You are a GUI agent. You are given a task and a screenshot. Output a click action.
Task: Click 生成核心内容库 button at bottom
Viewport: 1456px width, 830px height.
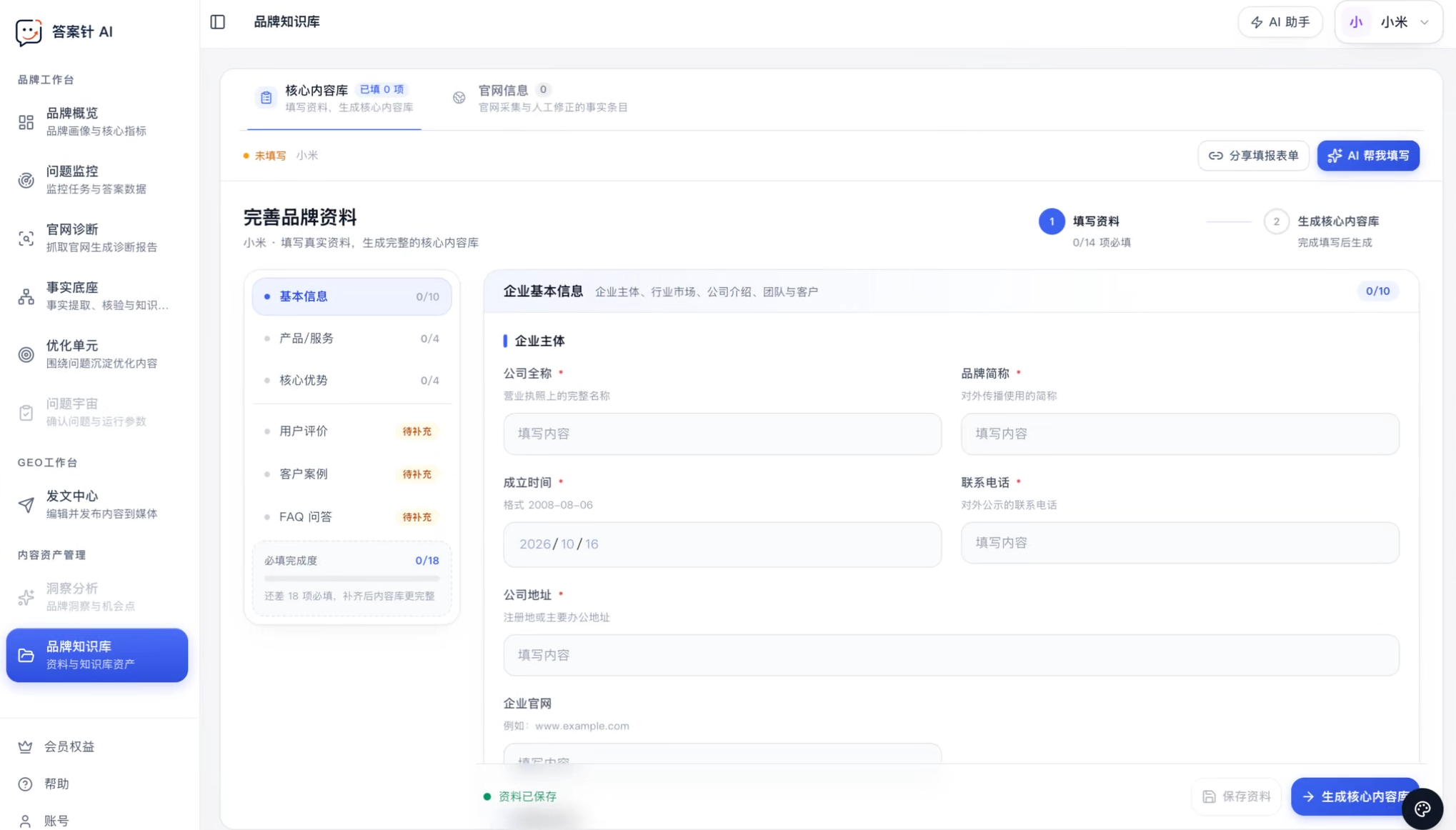pyautogui.click(x=1355, y=796)
